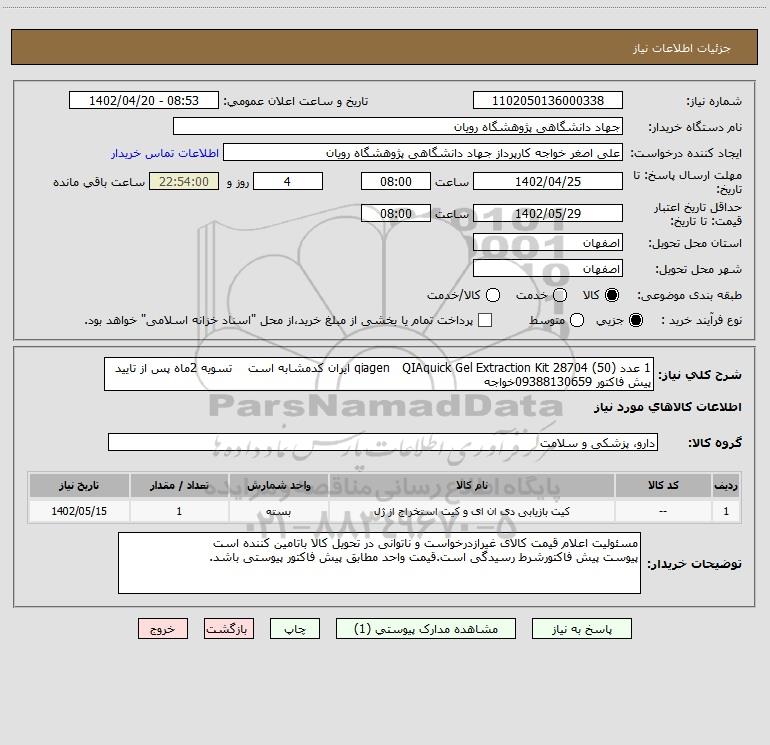Click request creator name field

(423, 153)
